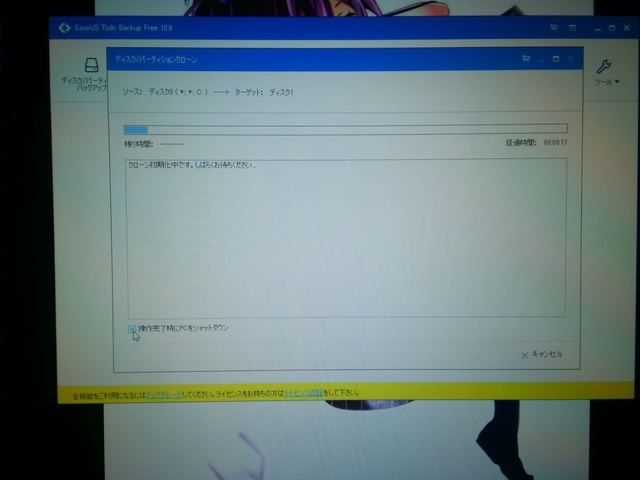Viewport: 640px width, 480px height.
Task: Maximize the clone dialog window
Action: tap(555, 59)
